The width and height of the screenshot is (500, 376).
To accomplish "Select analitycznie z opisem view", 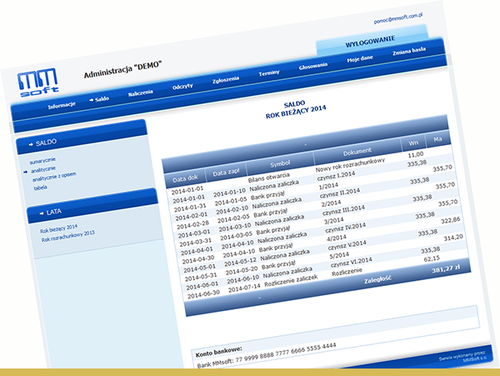I will coord(54,177).
